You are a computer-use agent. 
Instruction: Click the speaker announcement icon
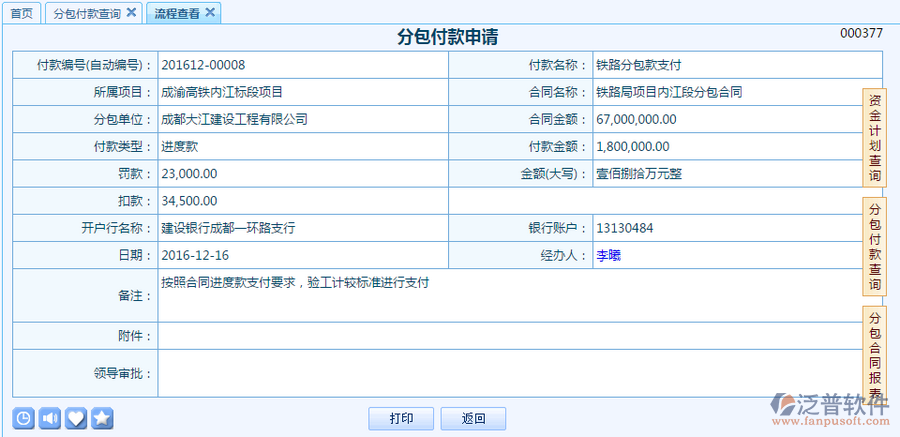[x=49, y=419]
